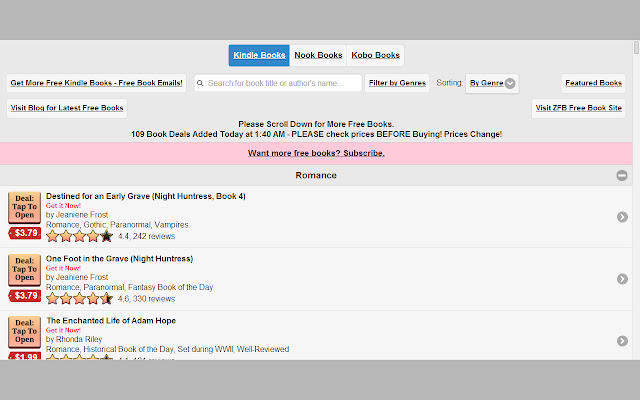640x400 pixels.
Task: Click 'Romance, Gothic, Paranormal, Vampires' genre line
Action: click(117, 225)
